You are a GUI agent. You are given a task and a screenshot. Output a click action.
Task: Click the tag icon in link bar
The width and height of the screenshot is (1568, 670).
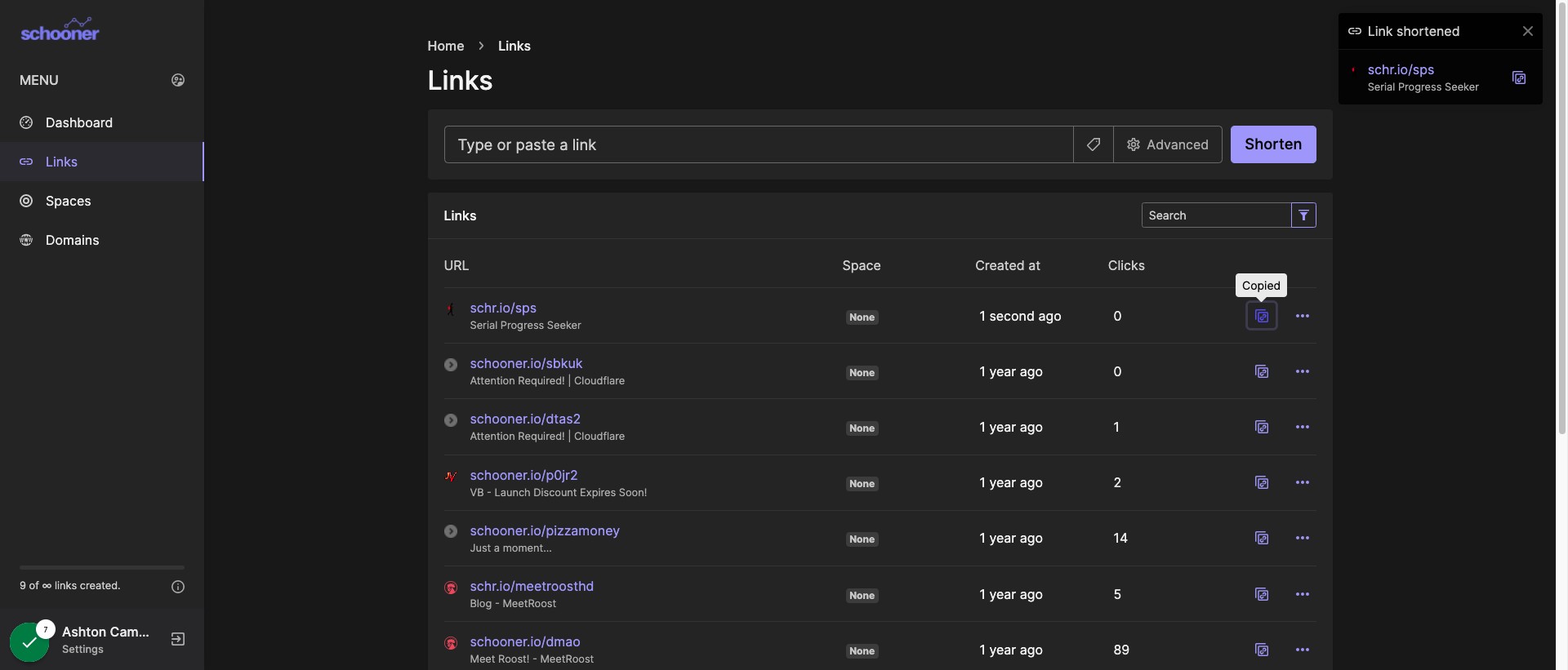point(1094,144)
